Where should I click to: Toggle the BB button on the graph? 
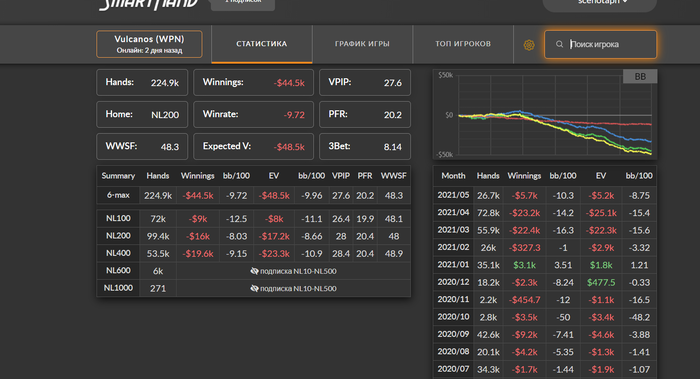point(640,76)
